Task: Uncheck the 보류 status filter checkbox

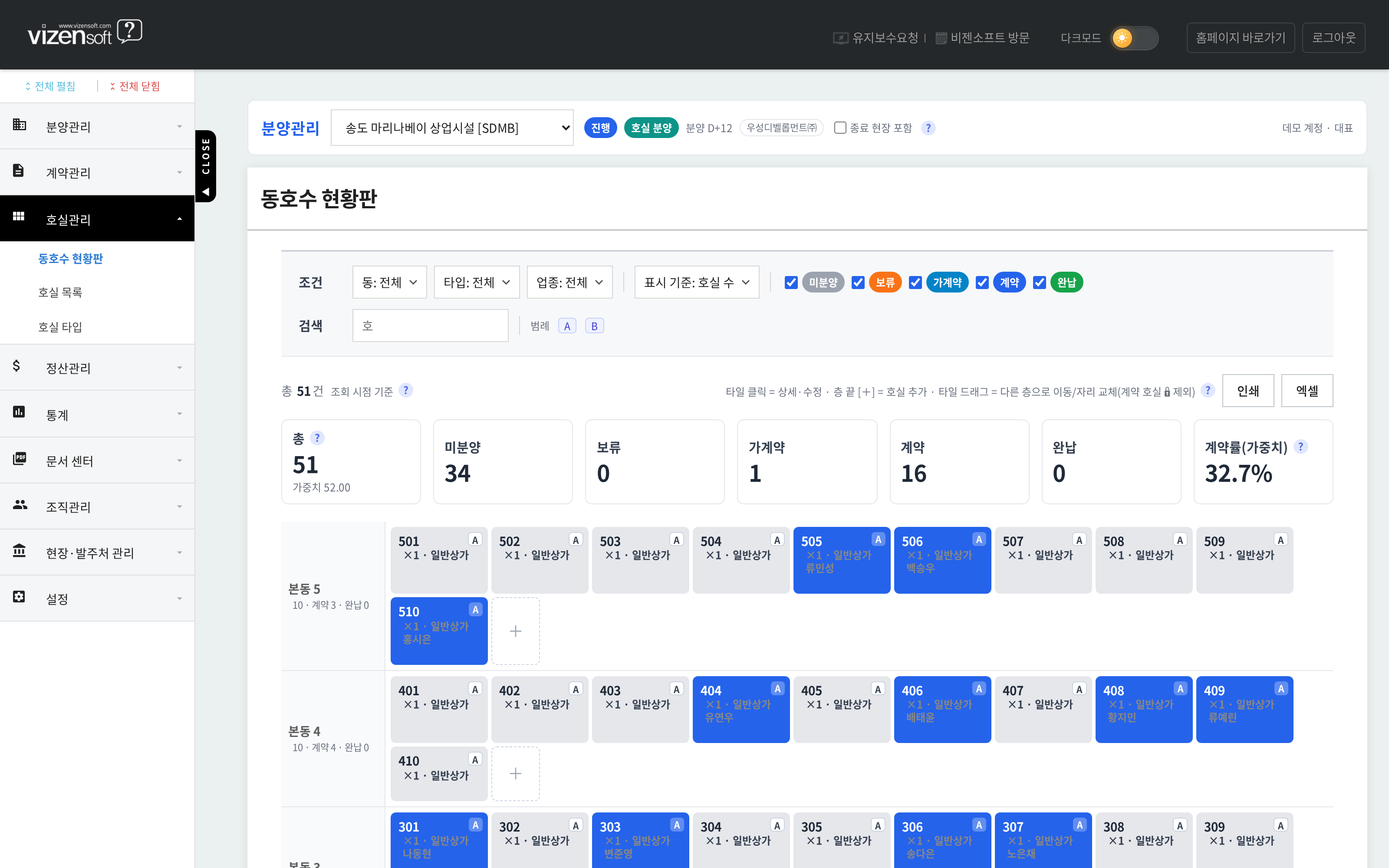Action: pyautogui.click(x=858, y=283)
